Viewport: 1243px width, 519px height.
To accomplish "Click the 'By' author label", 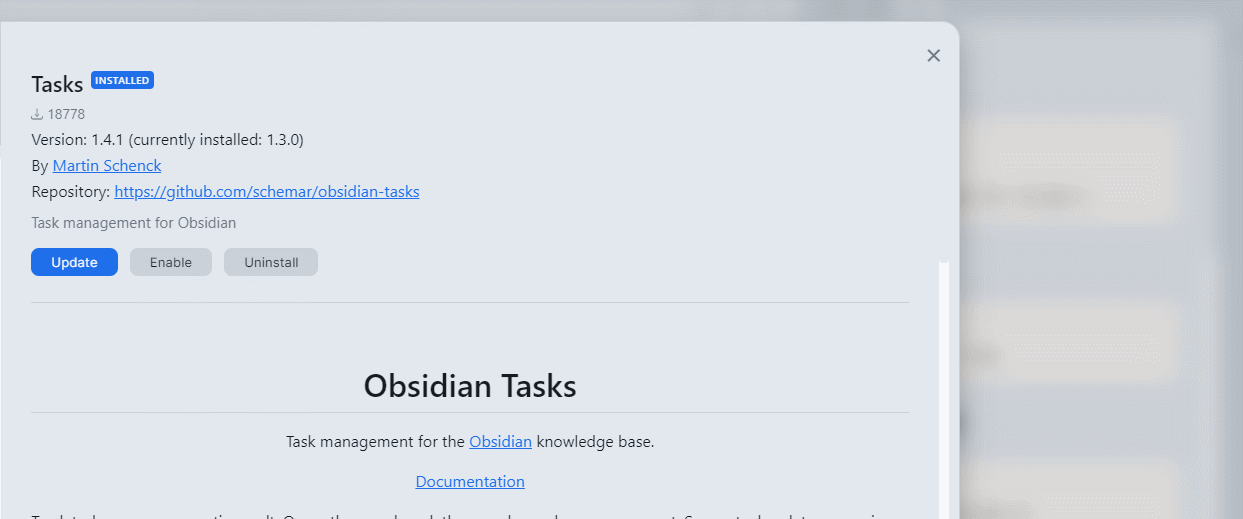I will (x=40, y=166).
